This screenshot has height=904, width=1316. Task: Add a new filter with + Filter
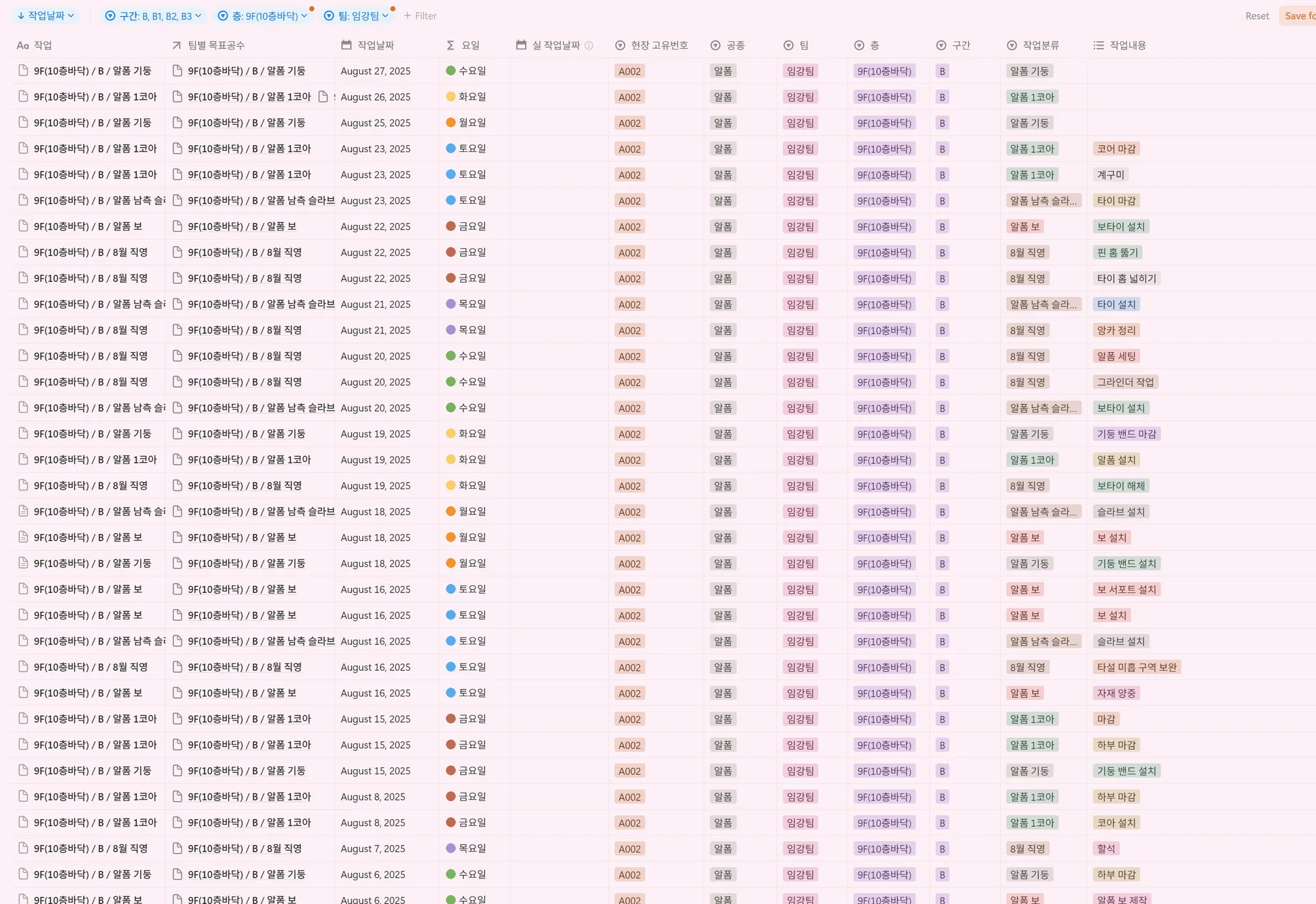(420, 16)
